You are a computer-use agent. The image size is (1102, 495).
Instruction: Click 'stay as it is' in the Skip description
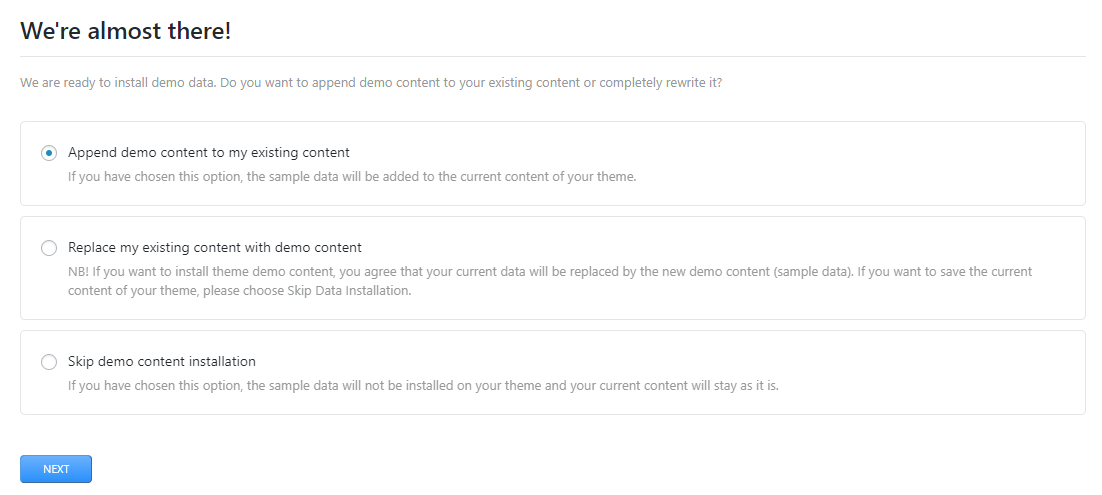(x=742, y=385)
